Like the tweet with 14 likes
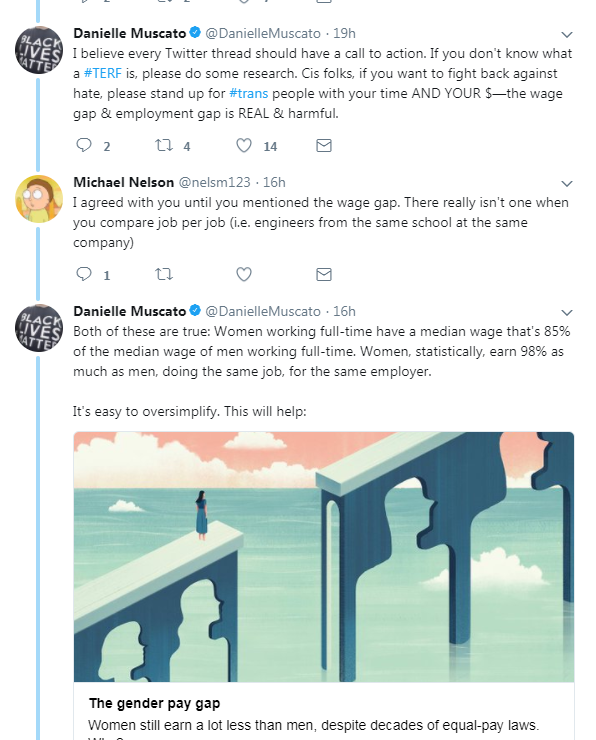 pyautogui.click(x=243, y=145)
